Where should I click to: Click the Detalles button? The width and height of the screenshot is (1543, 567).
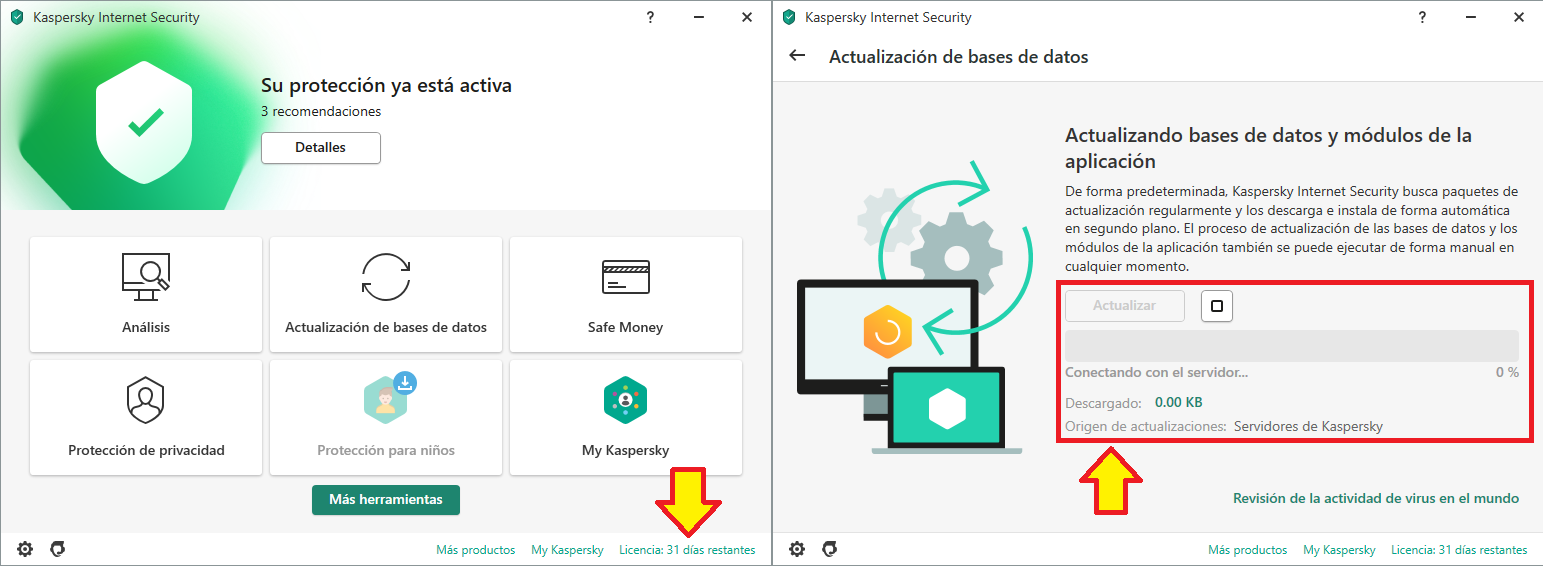click(320, 148)
